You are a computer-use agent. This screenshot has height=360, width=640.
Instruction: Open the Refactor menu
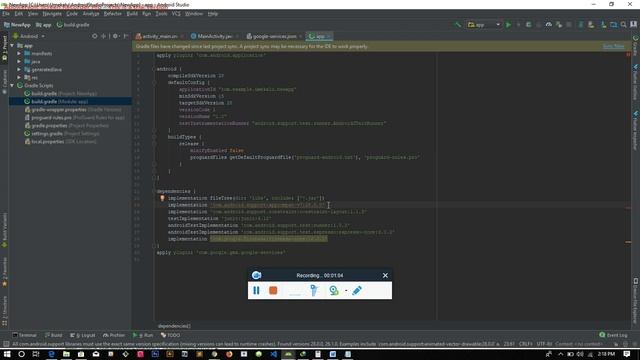113,14
